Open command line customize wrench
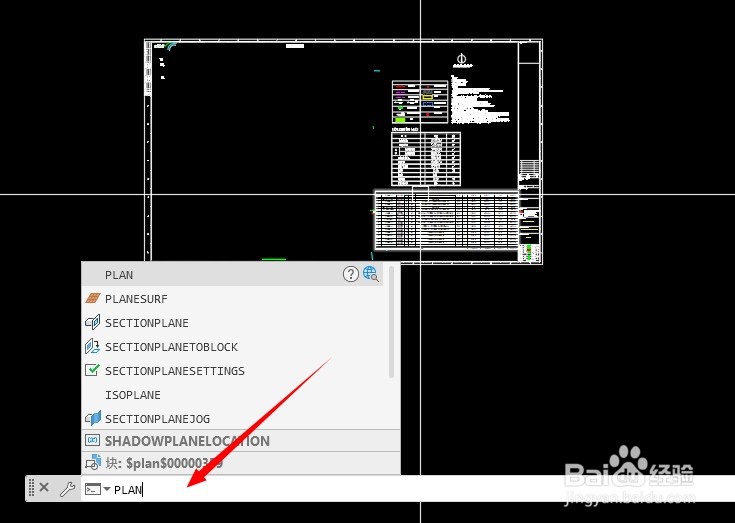Viewport: 735px width, 523px height. click(x=68, y=489)
